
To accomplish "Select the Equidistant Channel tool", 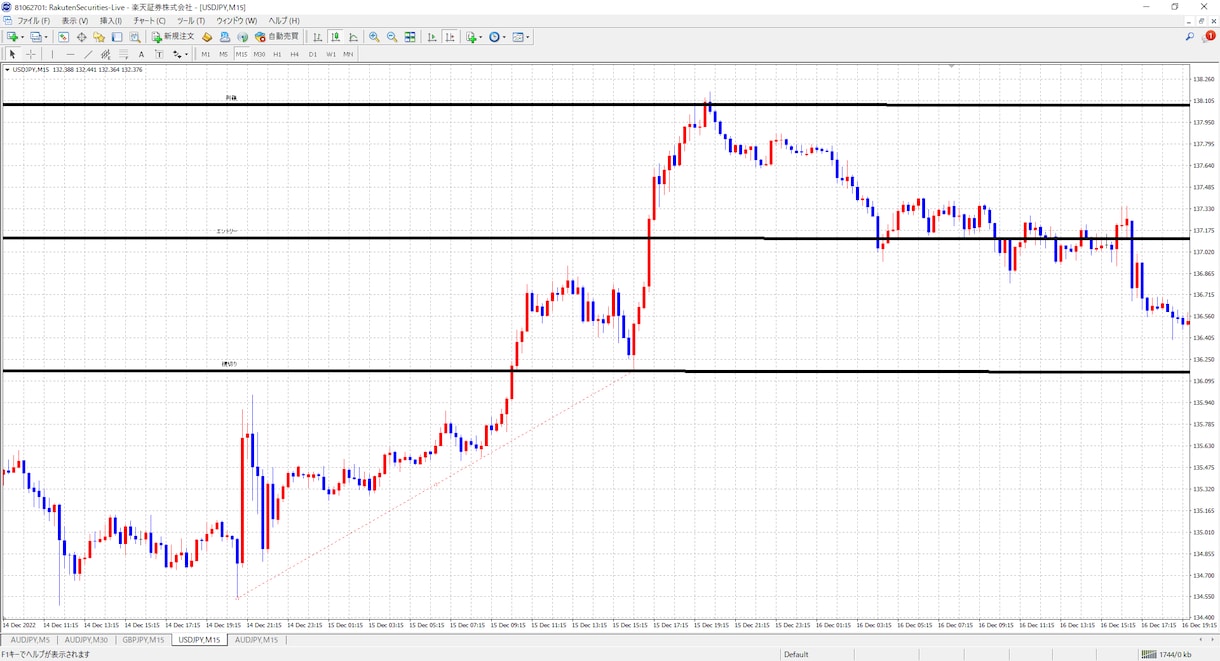I will point(106,54).
